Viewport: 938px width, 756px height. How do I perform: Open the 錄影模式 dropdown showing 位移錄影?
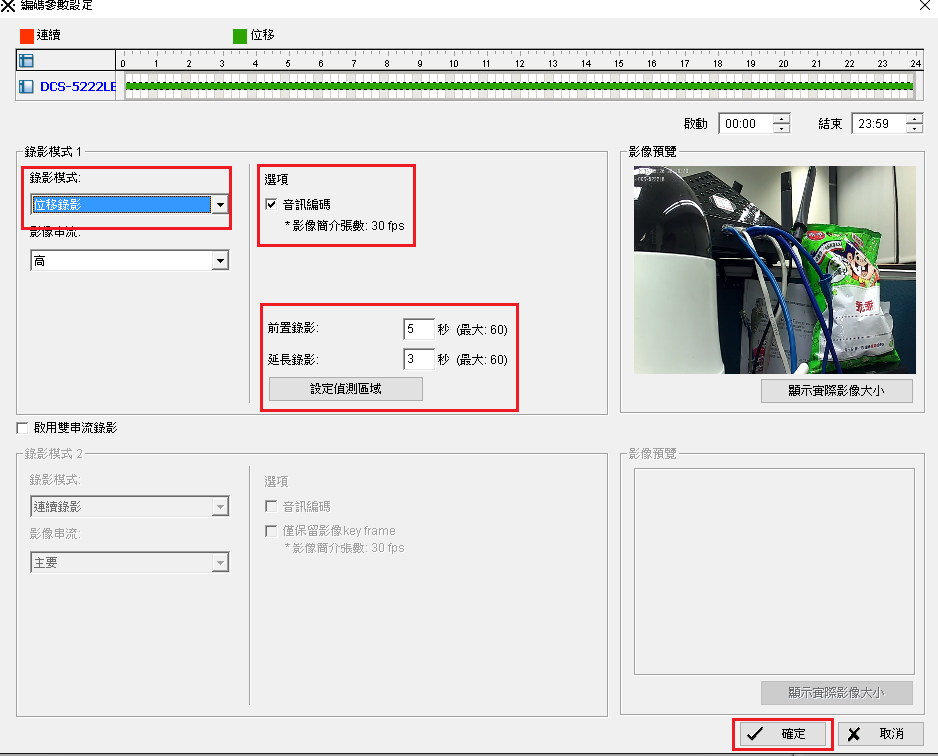point(220,204)
